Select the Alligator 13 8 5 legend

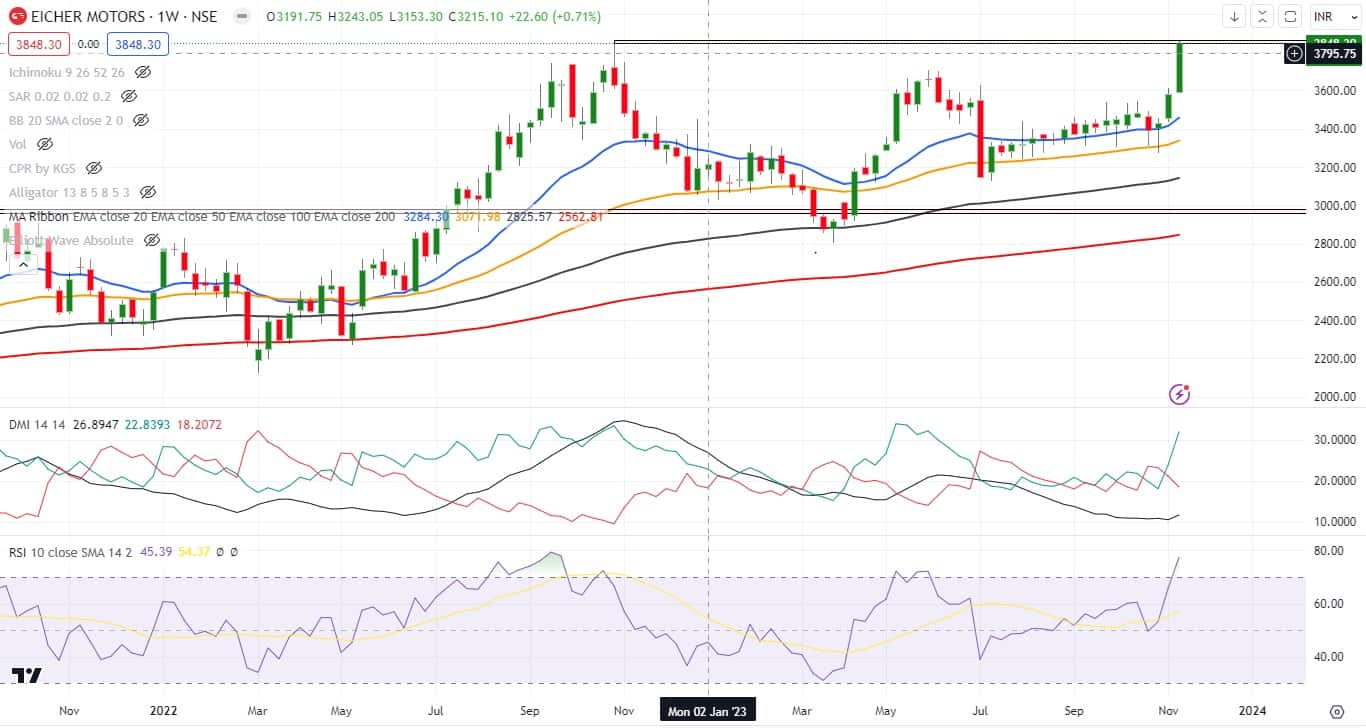70,192
